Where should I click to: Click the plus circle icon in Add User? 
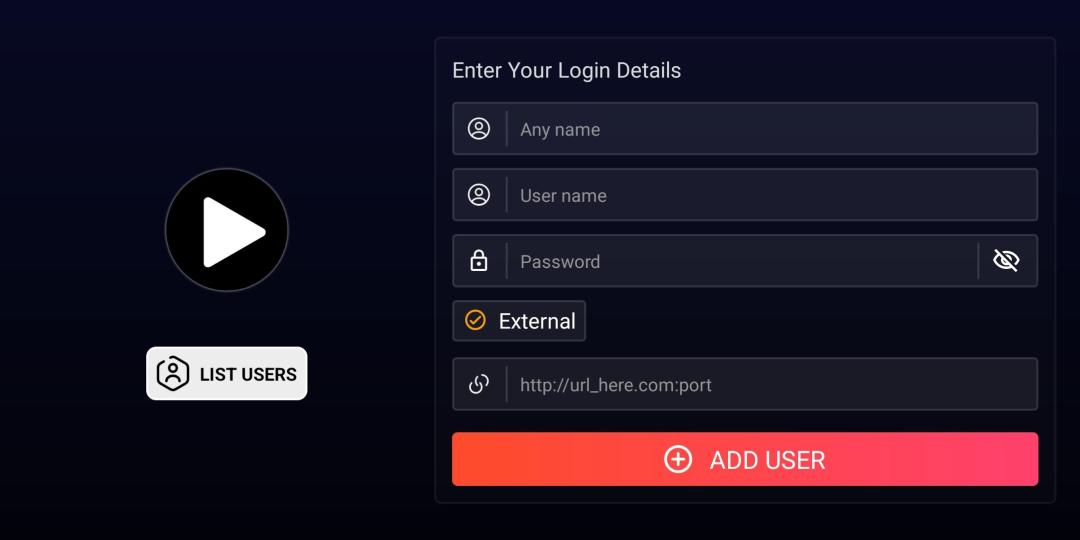678,459
